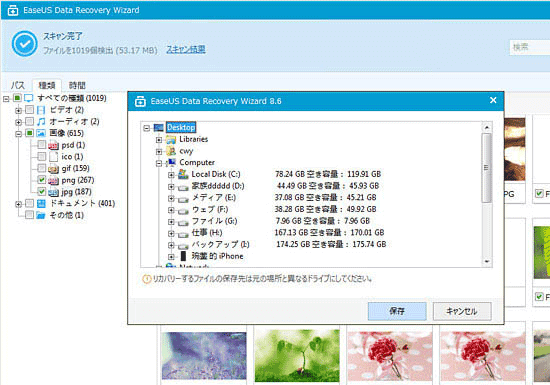
Task: Check the オーディオ (2) checkbox
Action: (x=29, y=122)
